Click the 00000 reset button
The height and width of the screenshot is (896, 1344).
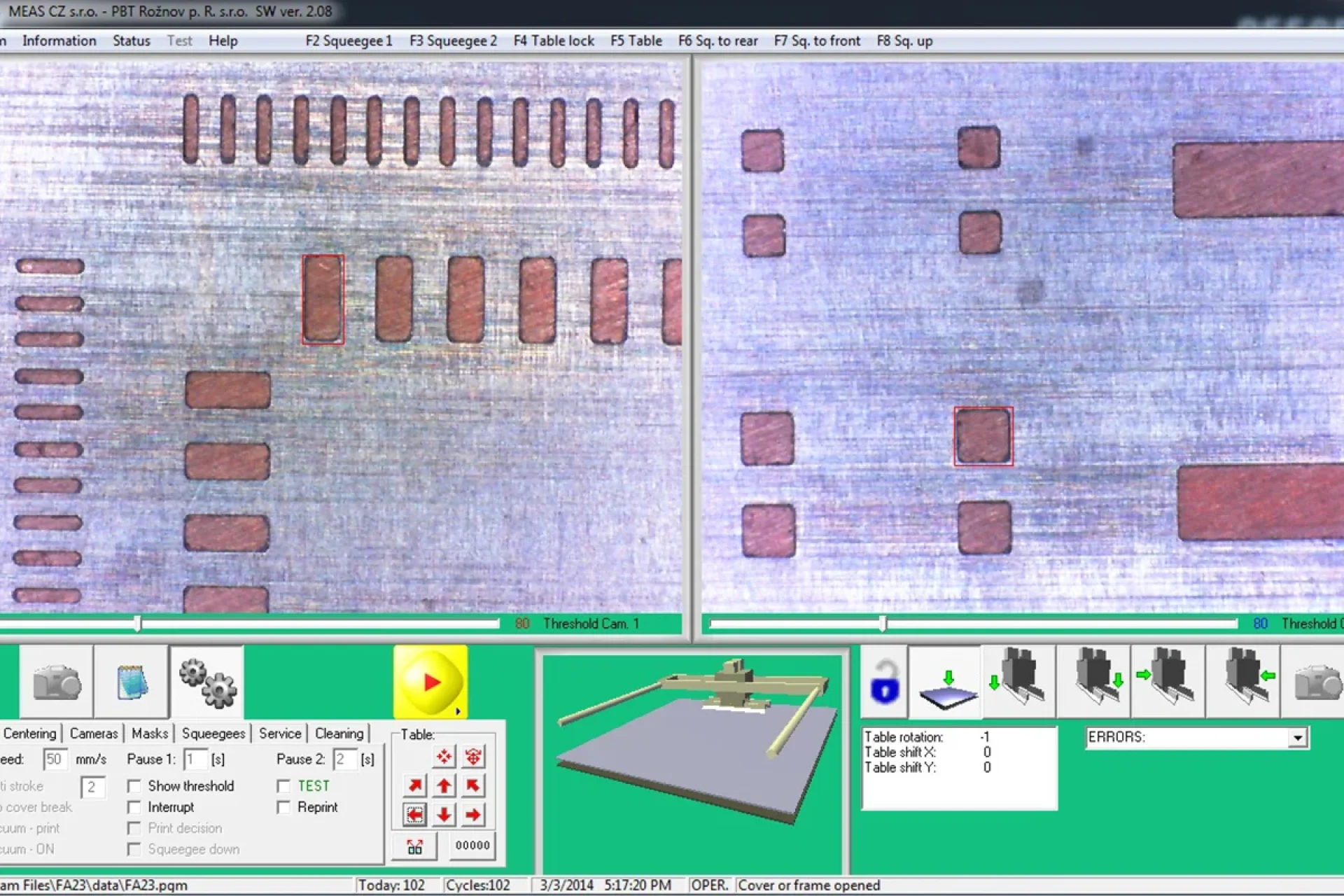(472, 846)
